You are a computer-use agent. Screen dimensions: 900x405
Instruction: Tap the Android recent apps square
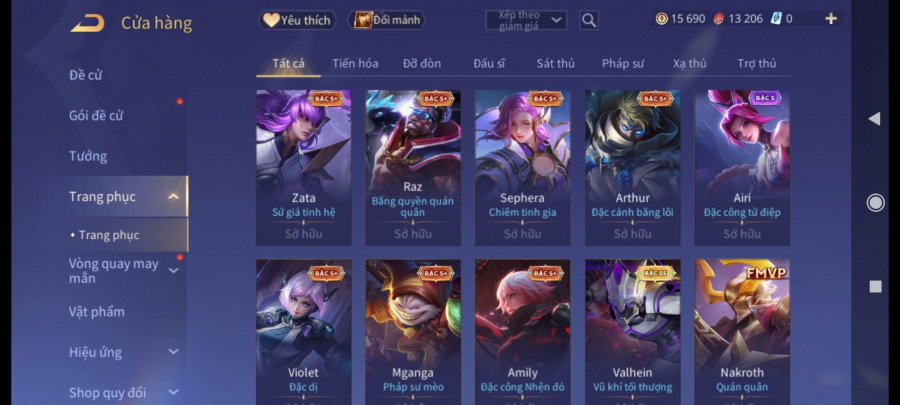875,286
